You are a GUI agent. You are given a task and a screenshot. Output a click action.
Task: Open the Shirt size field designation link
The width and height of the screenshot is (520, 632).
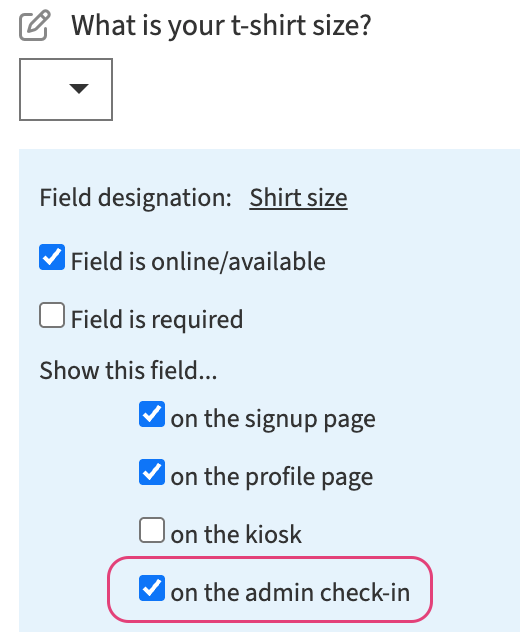[298, 198]
